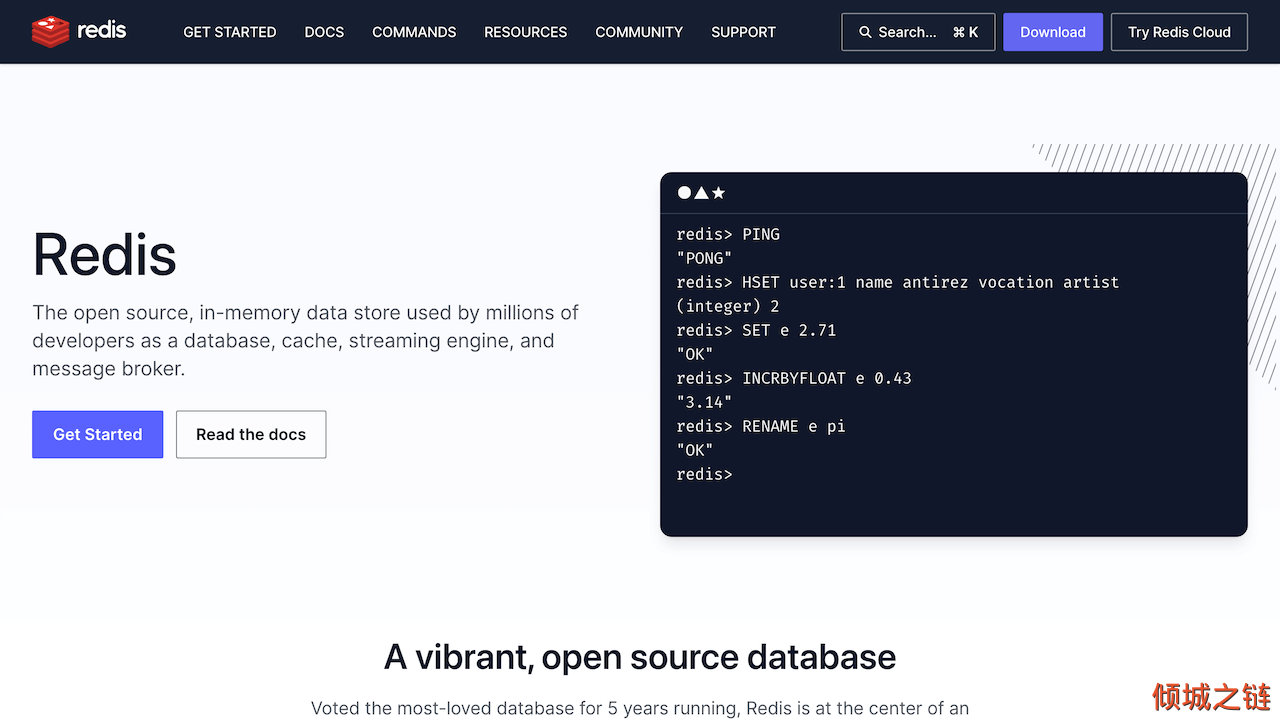Click the Try Redis Cloud button
The image size is (1280, 720).
click(1179, 32)
